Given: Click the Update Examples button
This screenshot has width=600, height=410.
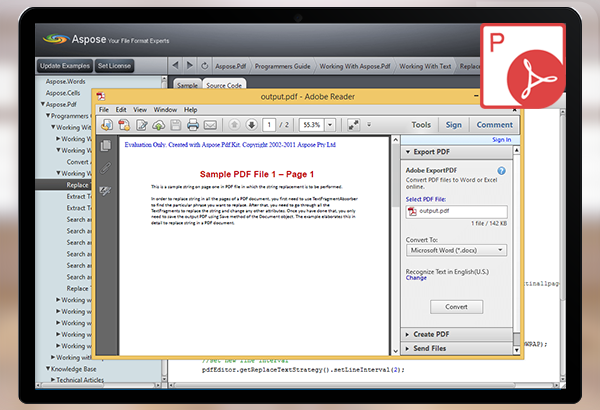Looking at the screenshot, I should point(65,65).
